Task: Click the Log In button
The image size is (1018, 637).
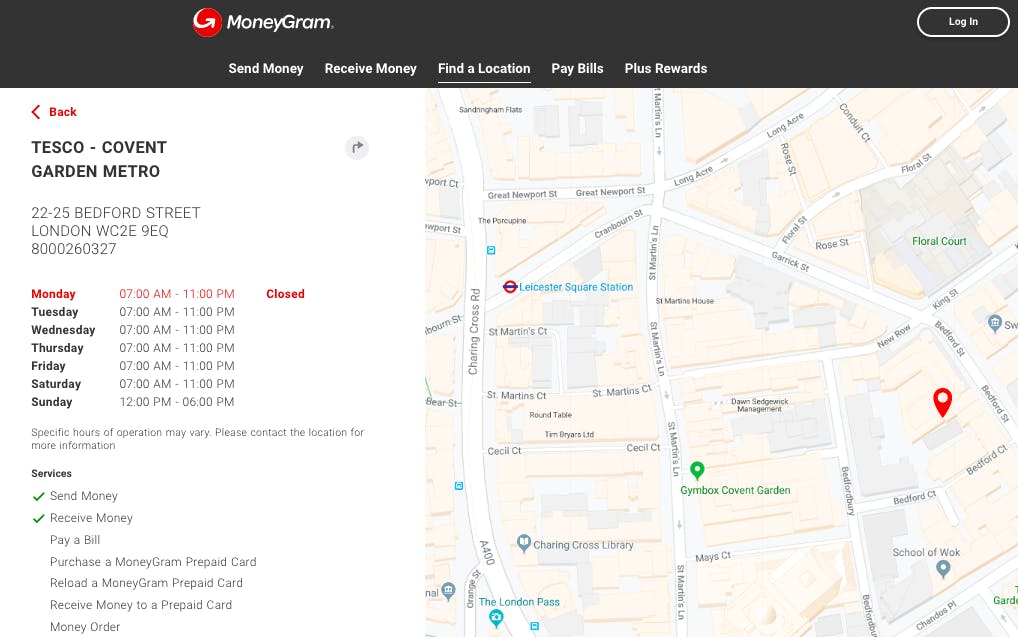Action: [x=962, y=21]
